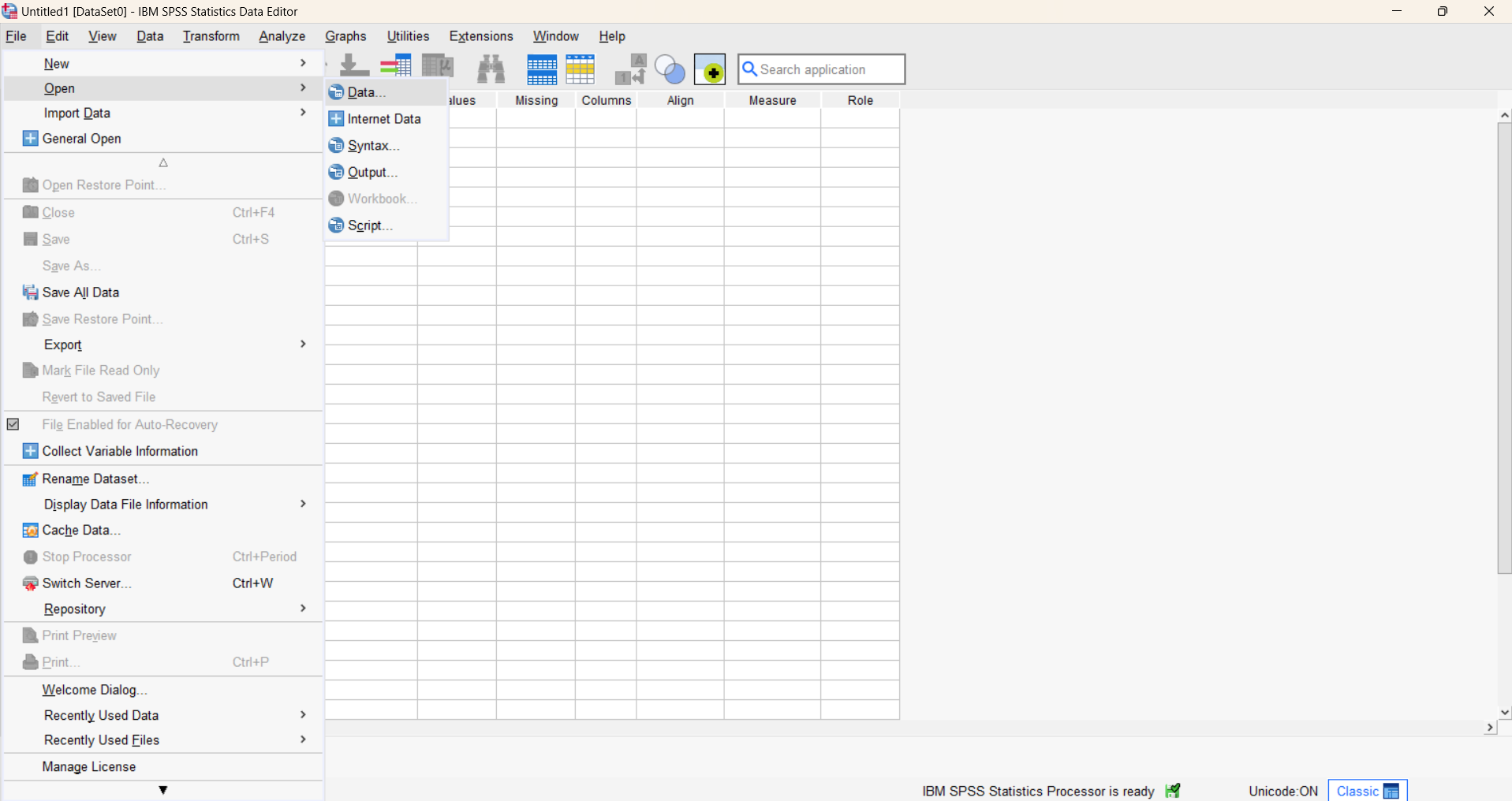Click the scroll up arrow of vertical scrollbar
Viewport: 1512px width, 801px height.
tap(1505, 115)
